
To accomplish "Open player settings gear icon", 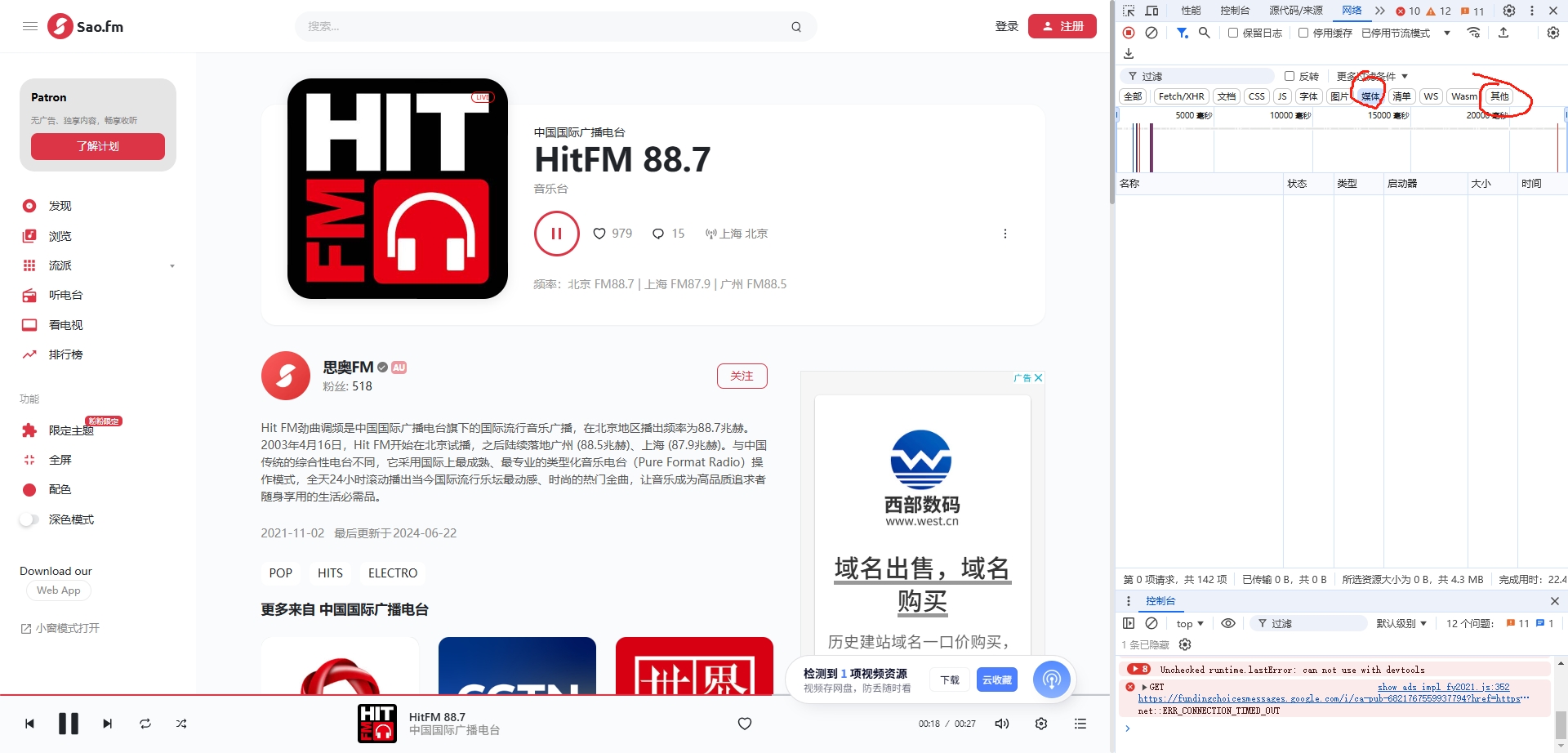I will tap(1041, 724).
